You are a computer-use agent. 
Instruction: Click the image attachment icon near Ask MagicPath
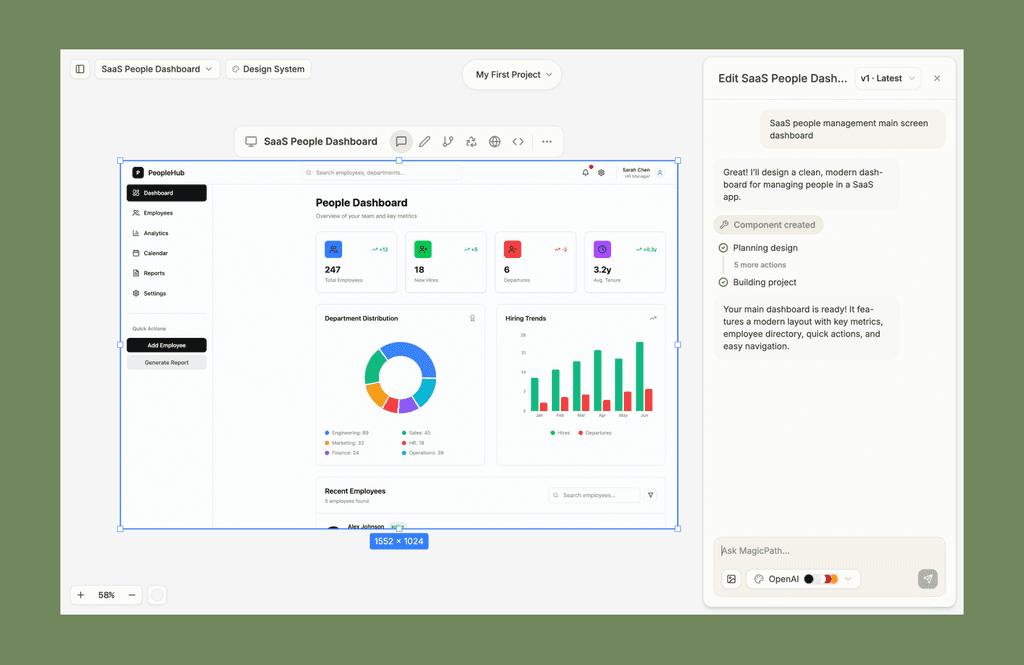point(731,578)
